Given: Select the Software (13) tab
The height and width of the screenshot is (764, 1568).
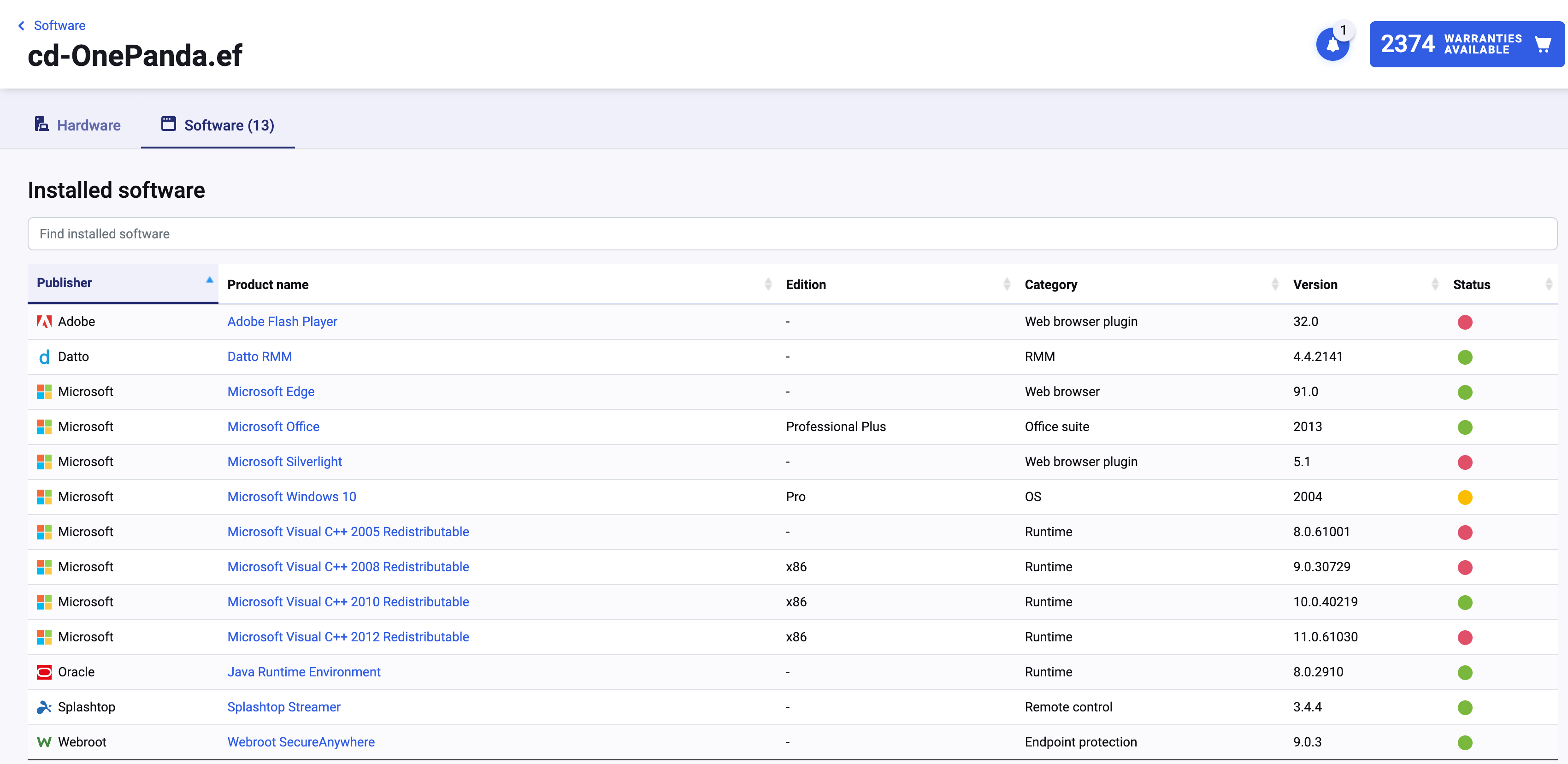Looking at the screenshot, I should 218,125.
